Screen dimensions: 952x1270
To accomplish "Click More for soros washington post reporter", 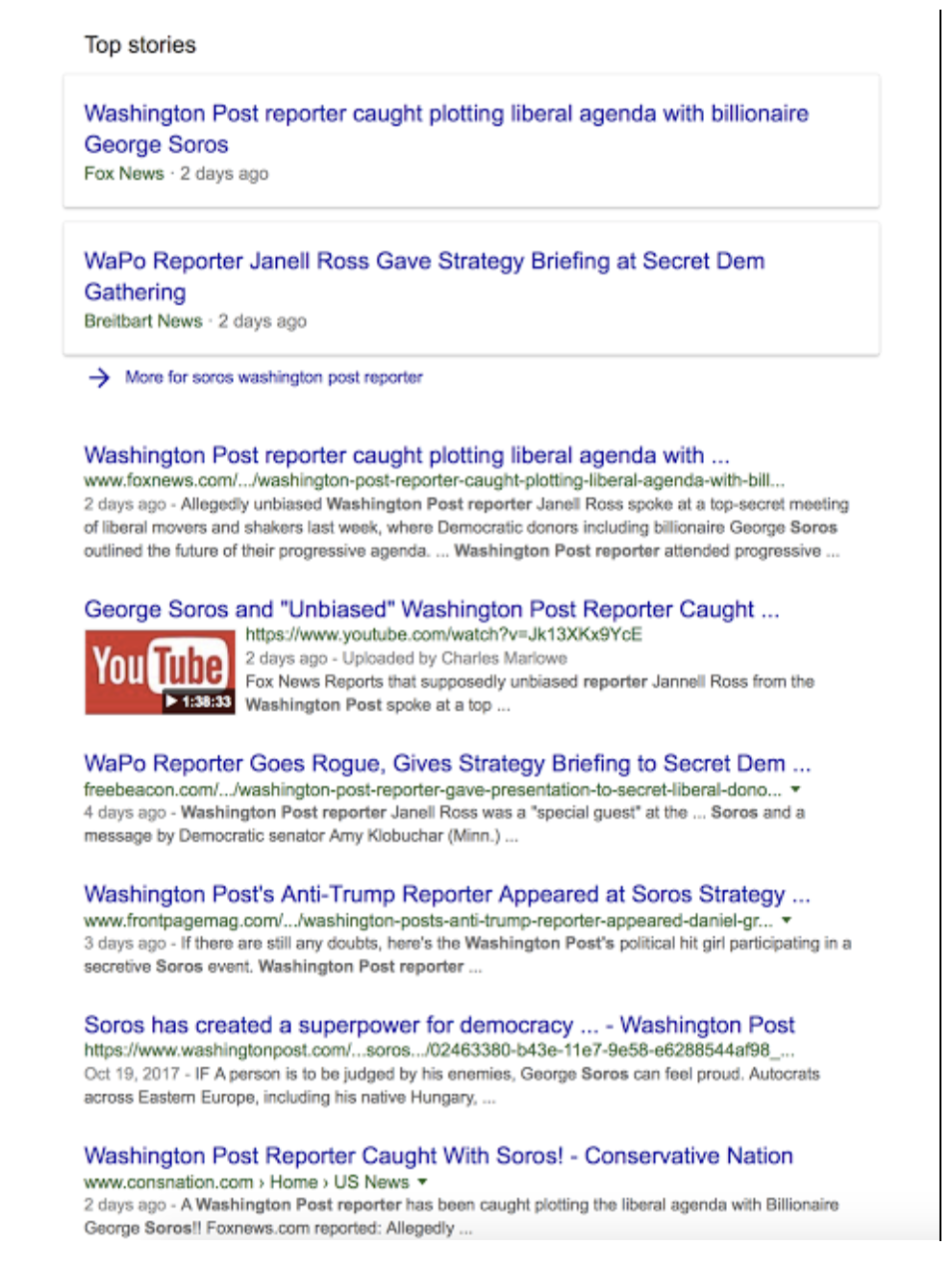I will pyautogui.click(x=274, y=377).
